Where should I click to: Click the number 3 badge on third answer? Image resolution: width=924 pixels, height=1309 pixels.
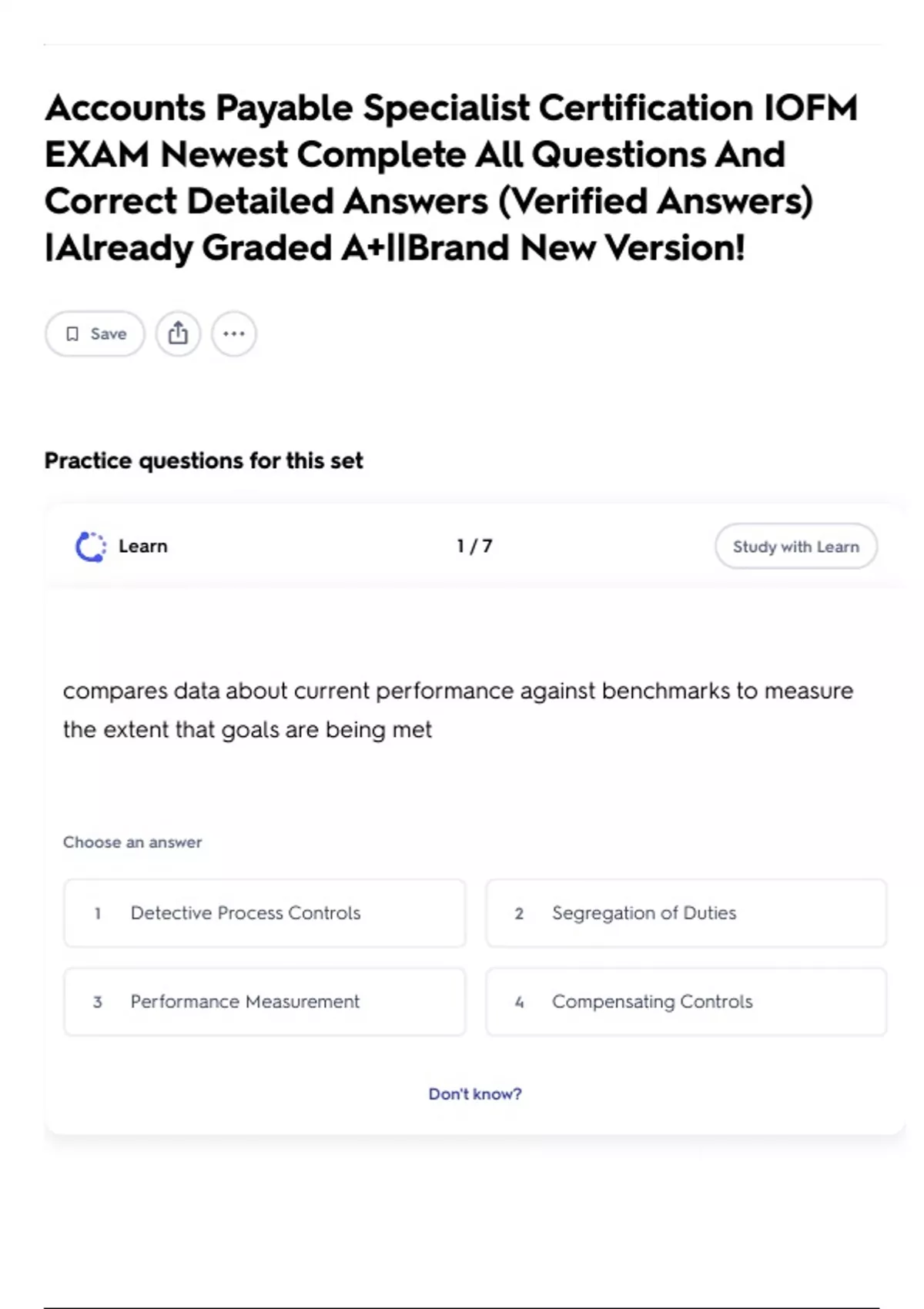click(x=98, y=1002)
